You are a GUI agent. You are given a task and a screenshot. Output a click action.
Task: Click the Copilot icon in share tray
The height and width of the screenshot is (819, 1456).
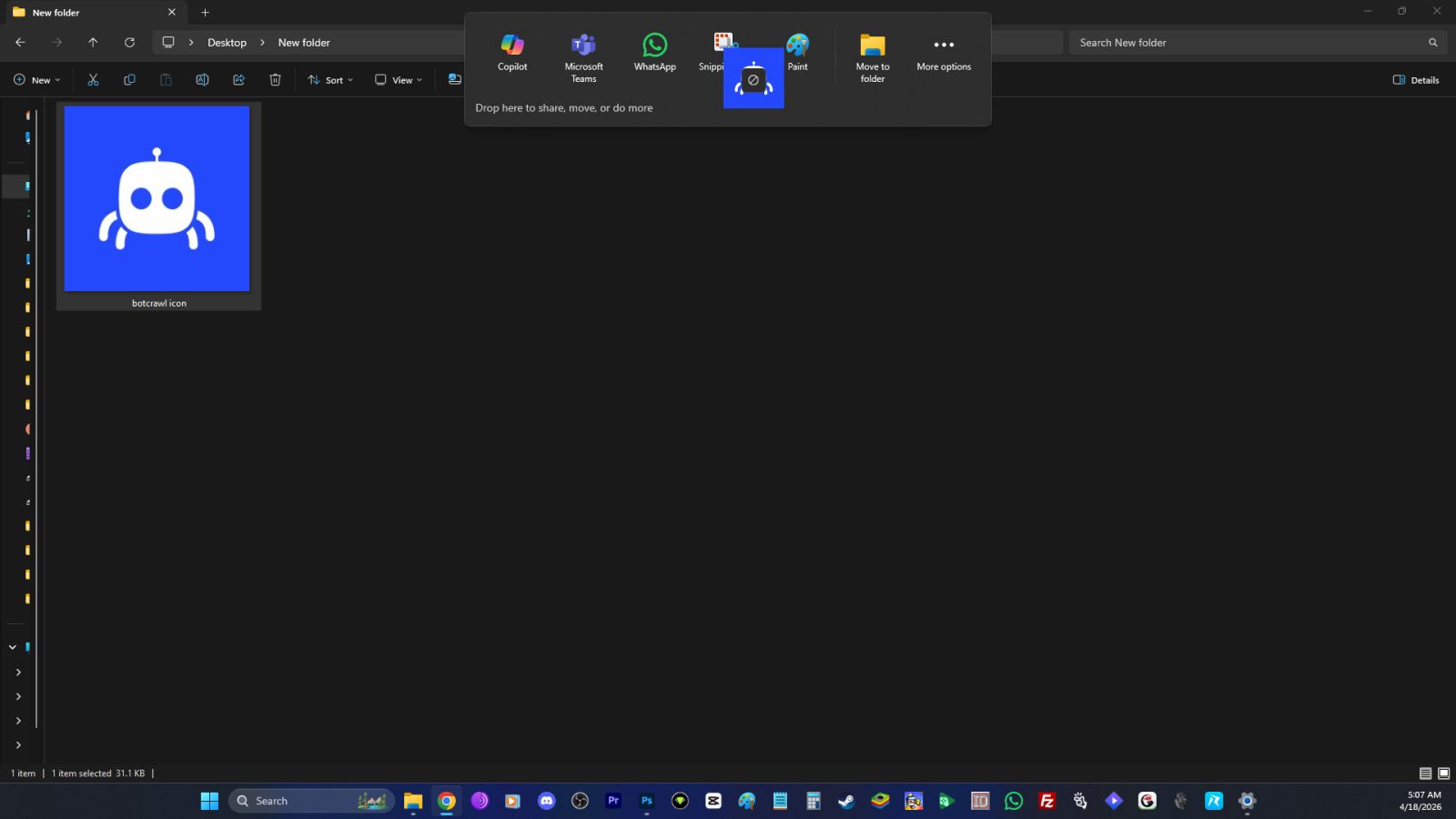pos(512,46)
